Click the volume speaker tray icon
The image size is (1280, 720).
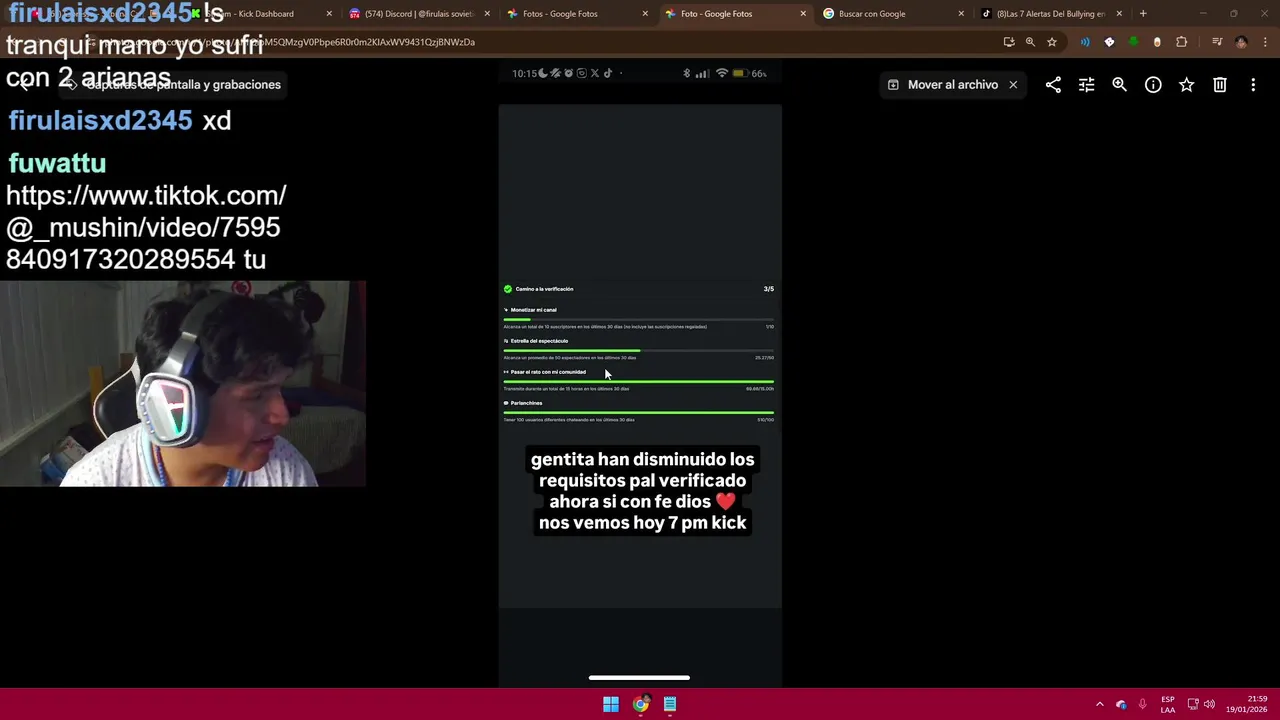click(x=1209, y=704)
